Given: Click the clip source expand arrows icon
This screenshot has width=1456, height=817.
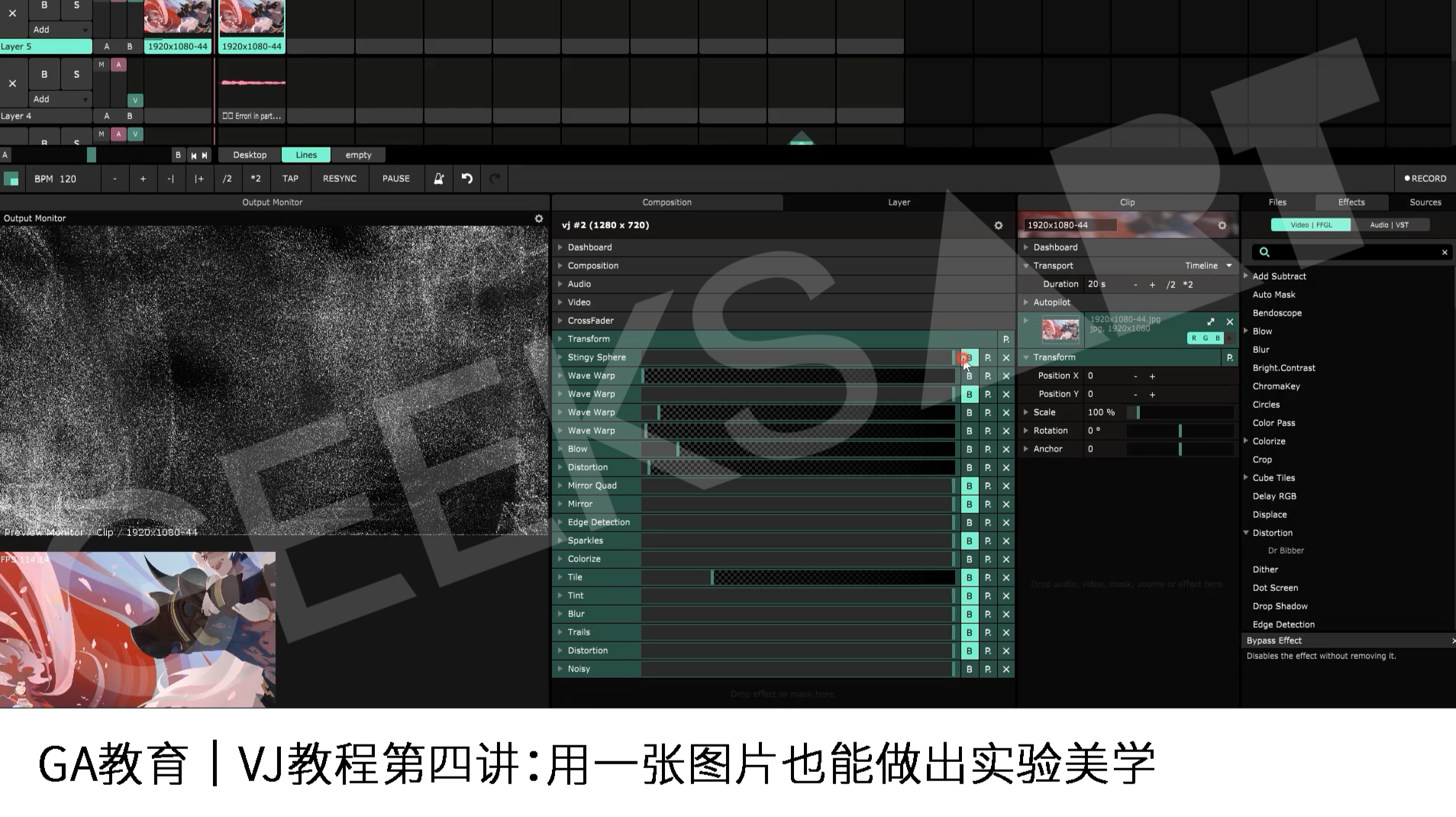Looking at the screenshot, I should point(1211,321).
